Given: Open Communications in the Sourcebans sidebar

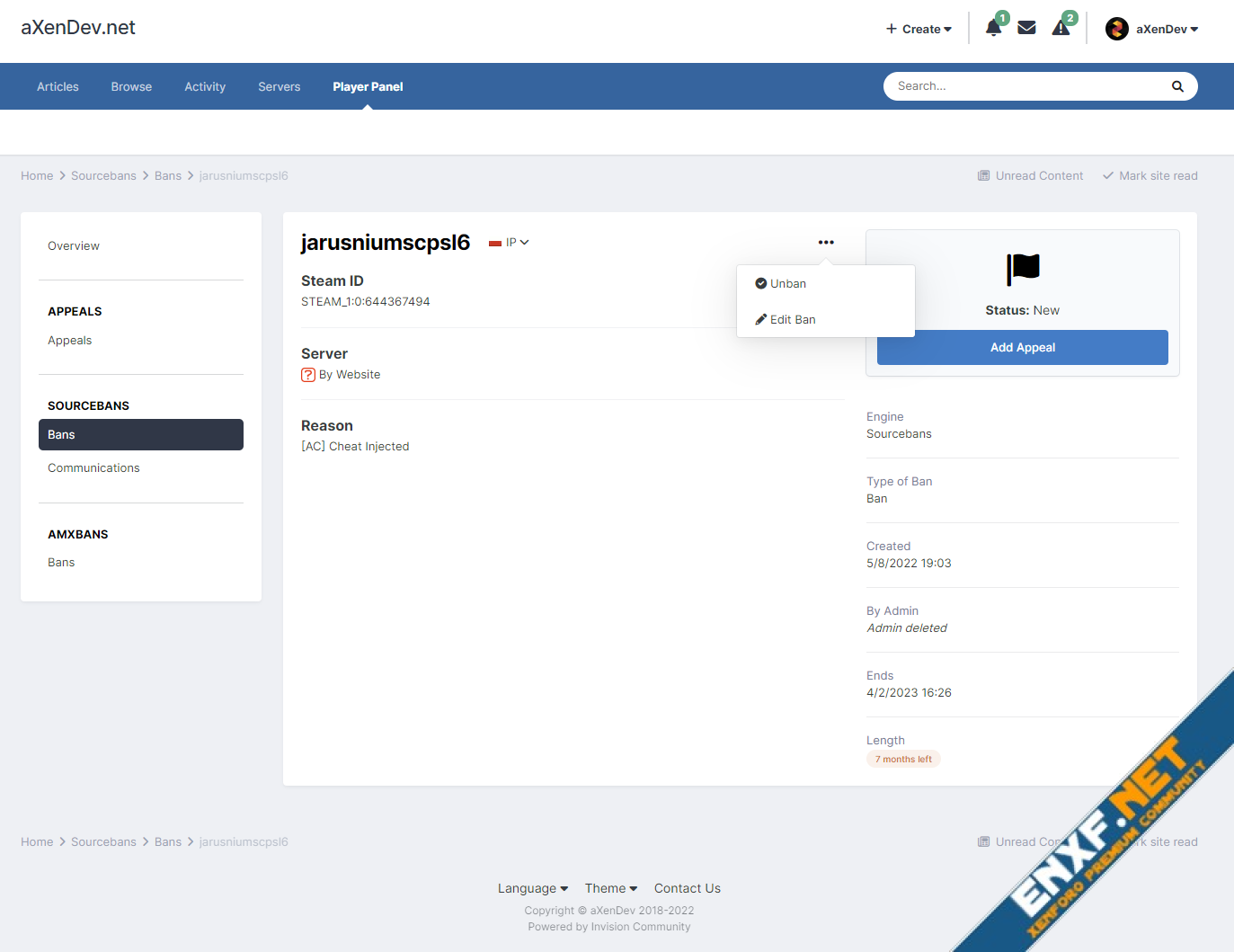Looking at the screenshot, I should (x=93, y=467).
